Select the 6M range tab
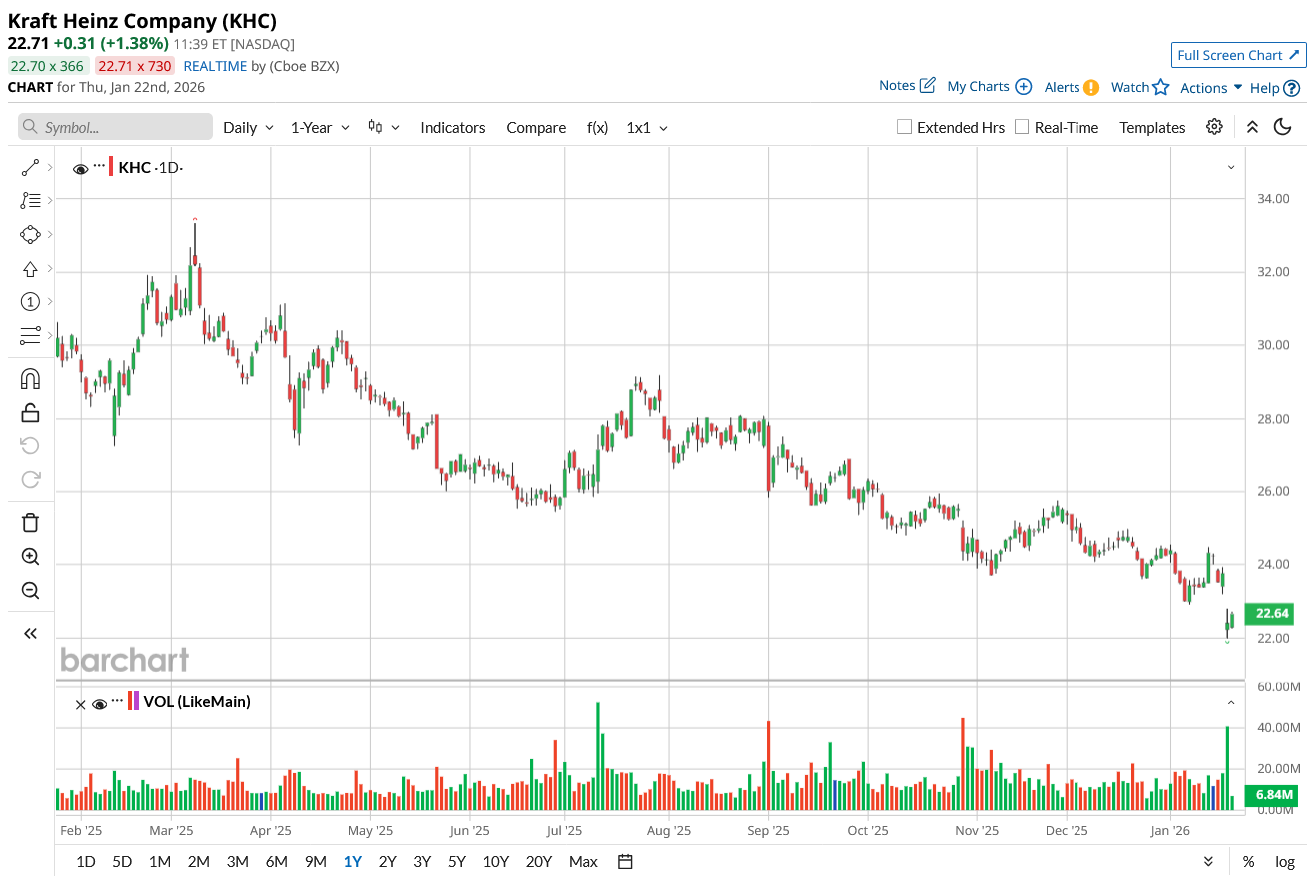1308x876 pixels. (x=277, y=862)
